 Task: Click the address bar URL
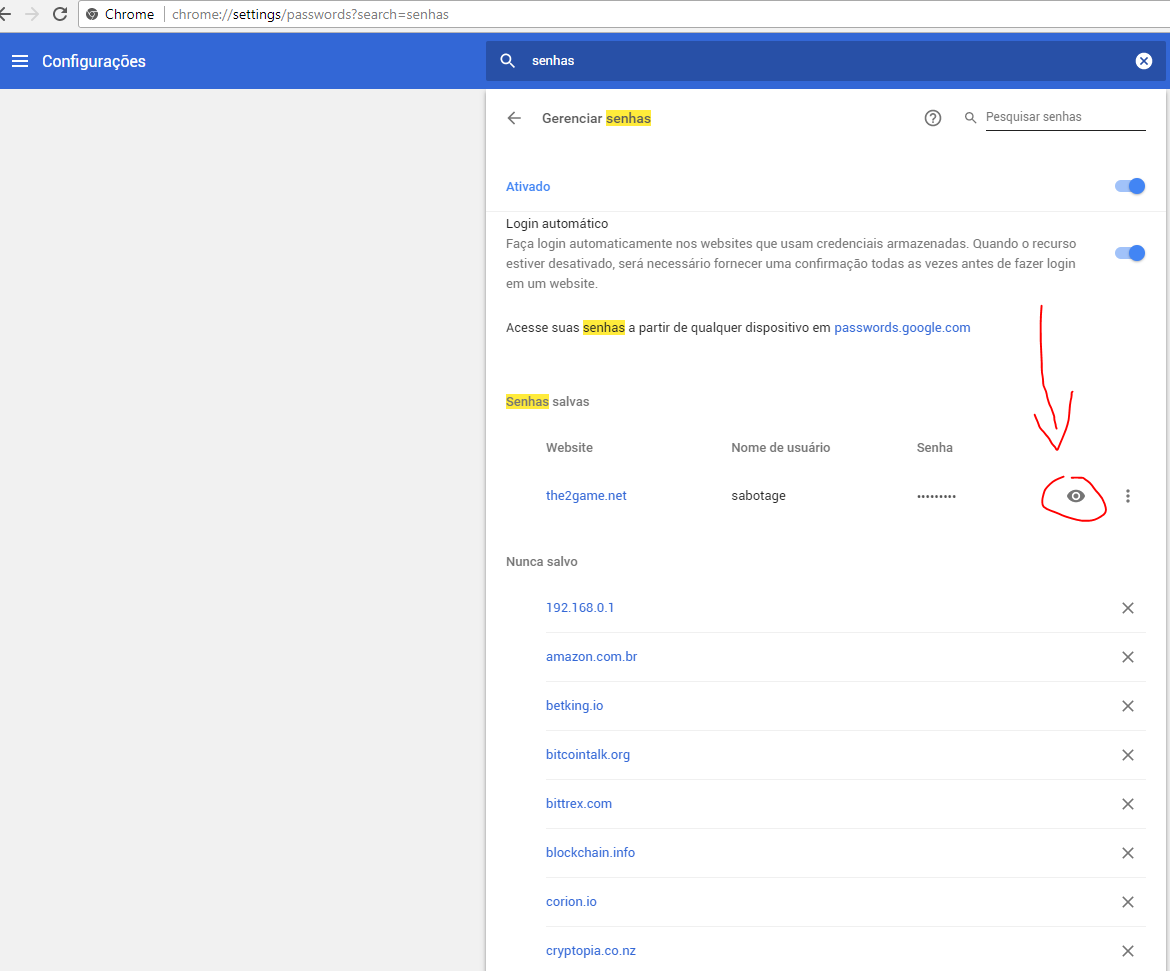tap(310, 14)
